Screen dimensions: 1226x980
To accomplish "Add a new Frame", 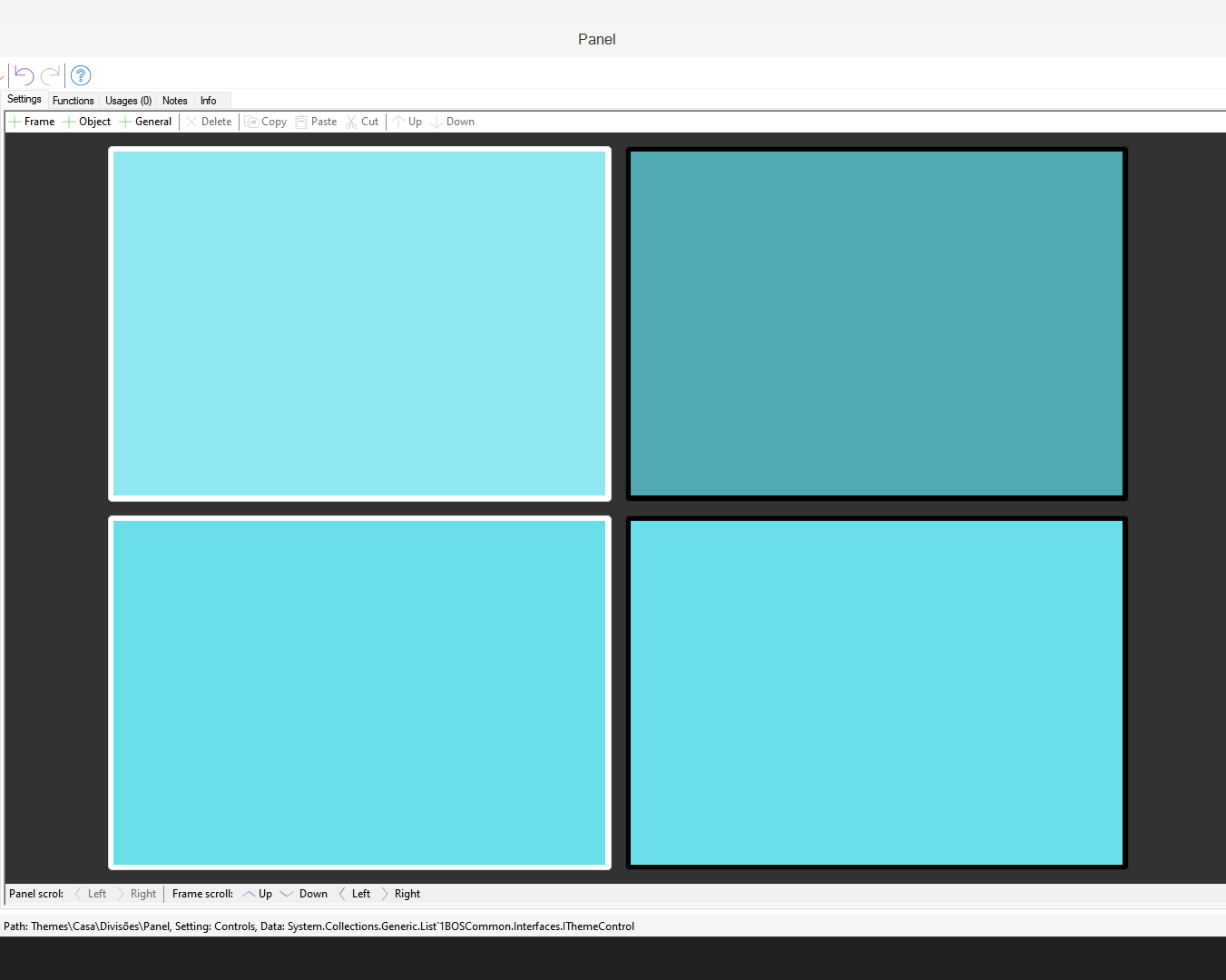I will point(32,122).
